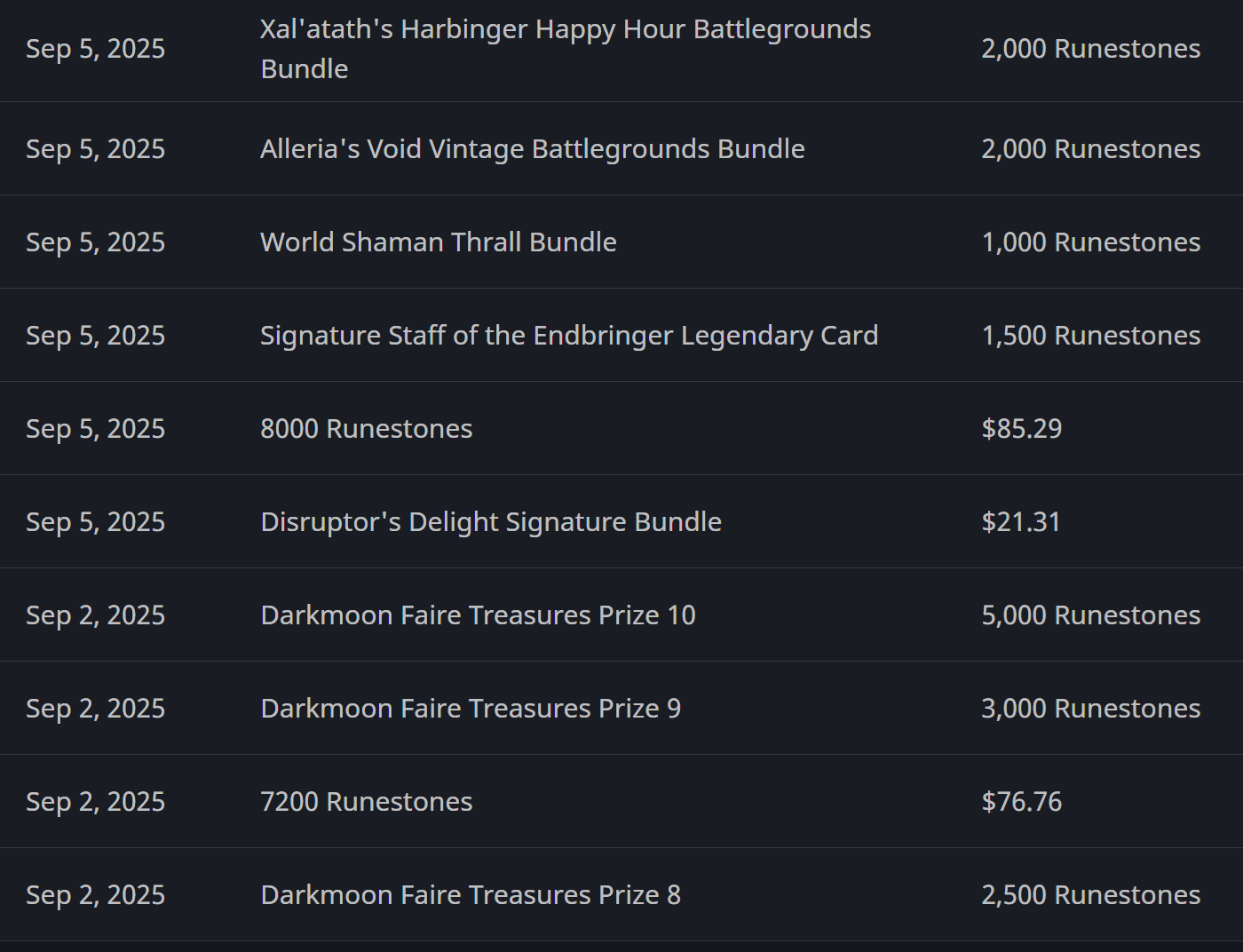Viewport: 1243px width, 952px height.
Task: Select the $21.31 price
Action: (x=1021, y=522)
